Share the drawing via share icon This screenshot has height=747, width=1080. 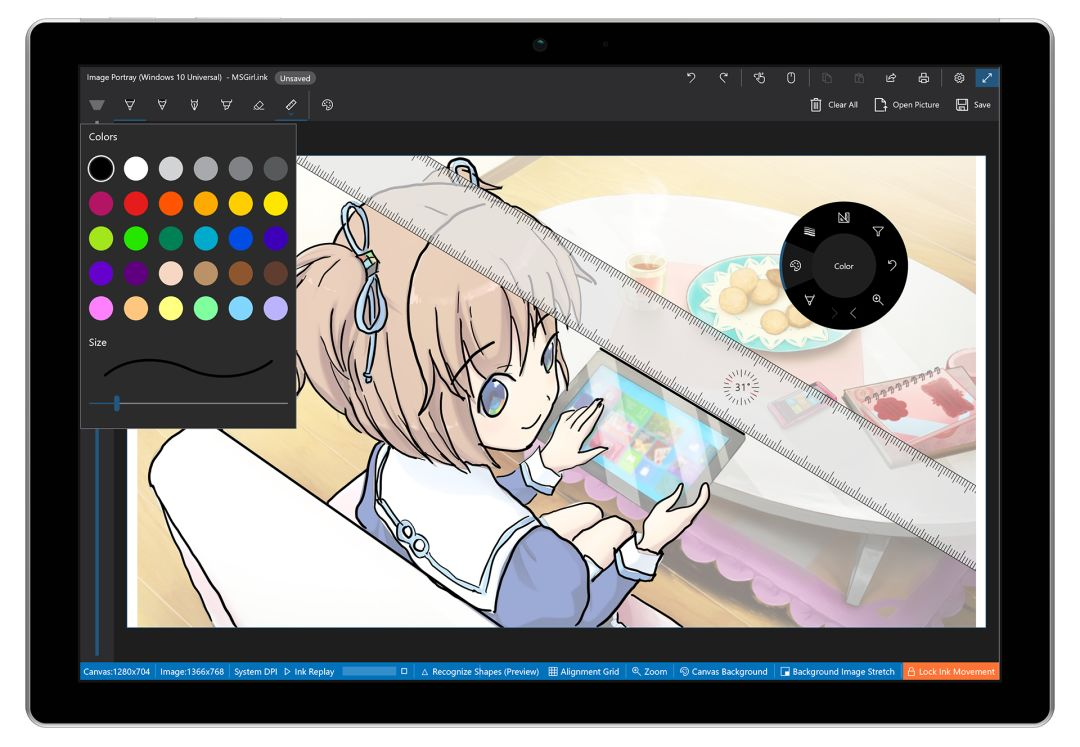891,78
